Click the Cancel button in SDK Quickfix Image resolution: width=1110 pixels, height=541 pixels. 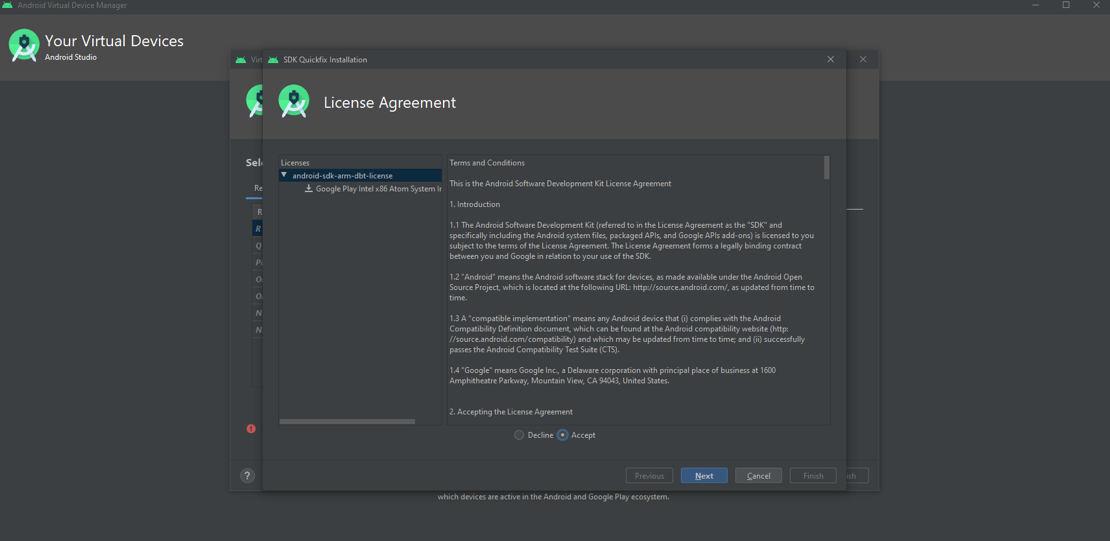[x=758, y=476]
